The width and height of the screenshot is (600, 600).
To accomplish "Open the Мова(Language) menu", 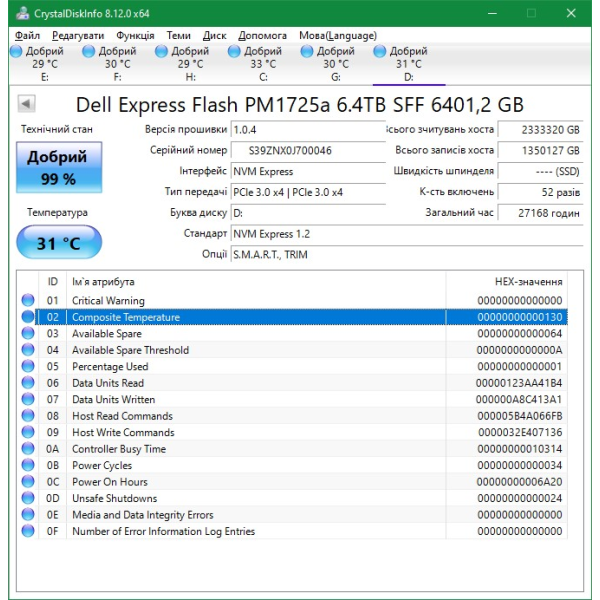I will pyautogui.click(x=338, y=36).
